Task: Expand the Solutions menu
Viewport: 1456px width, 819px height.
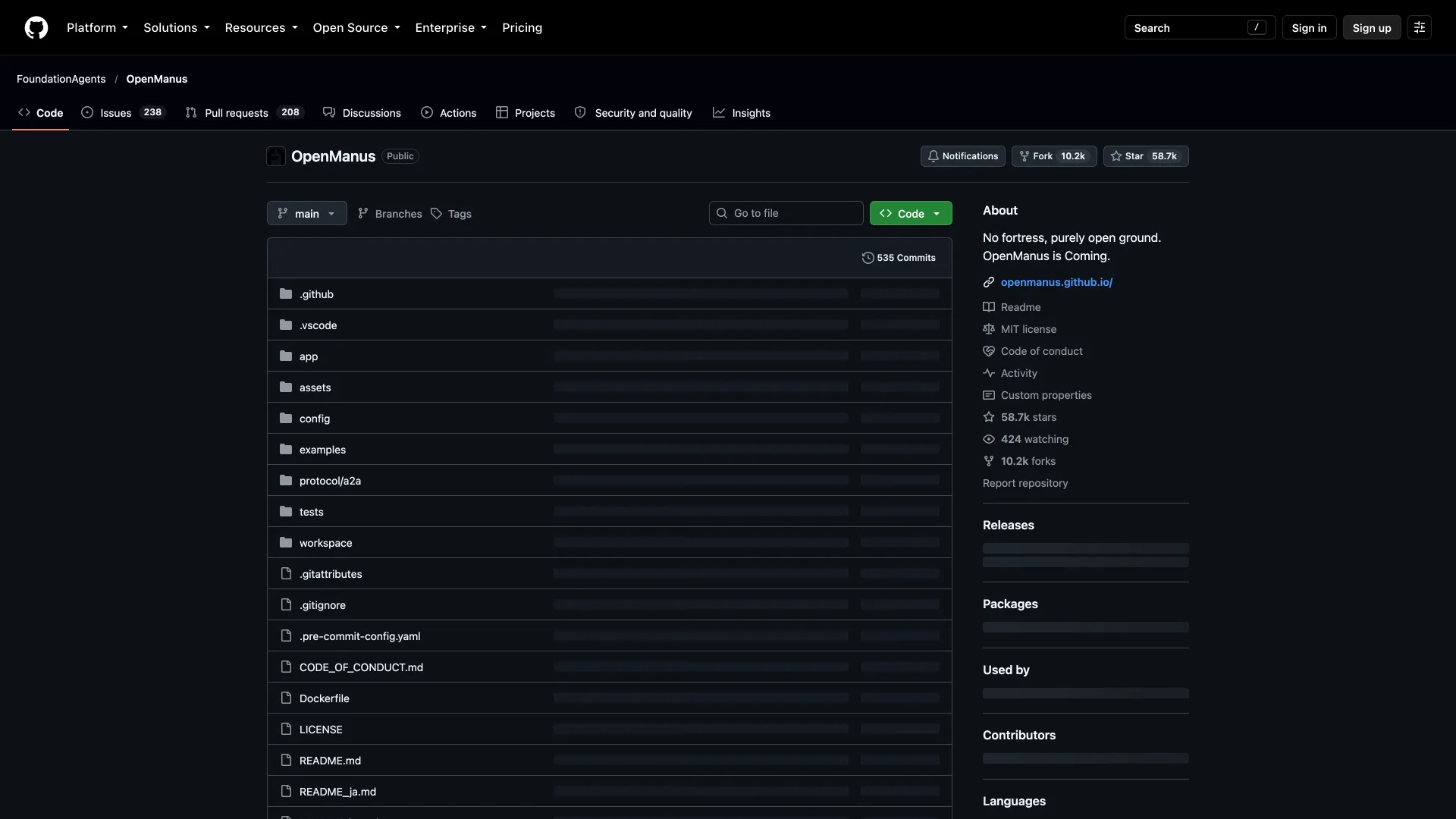Action: (177, 27)
